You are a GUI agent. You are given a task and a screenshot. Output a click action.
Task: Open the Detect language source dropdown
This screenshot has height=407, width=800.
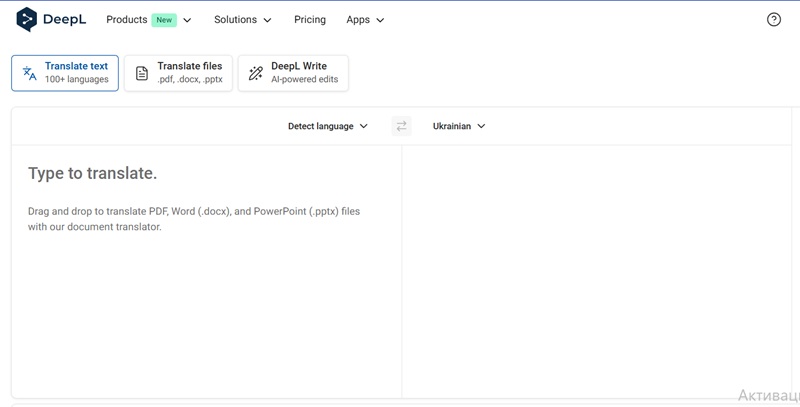(327, 126)
